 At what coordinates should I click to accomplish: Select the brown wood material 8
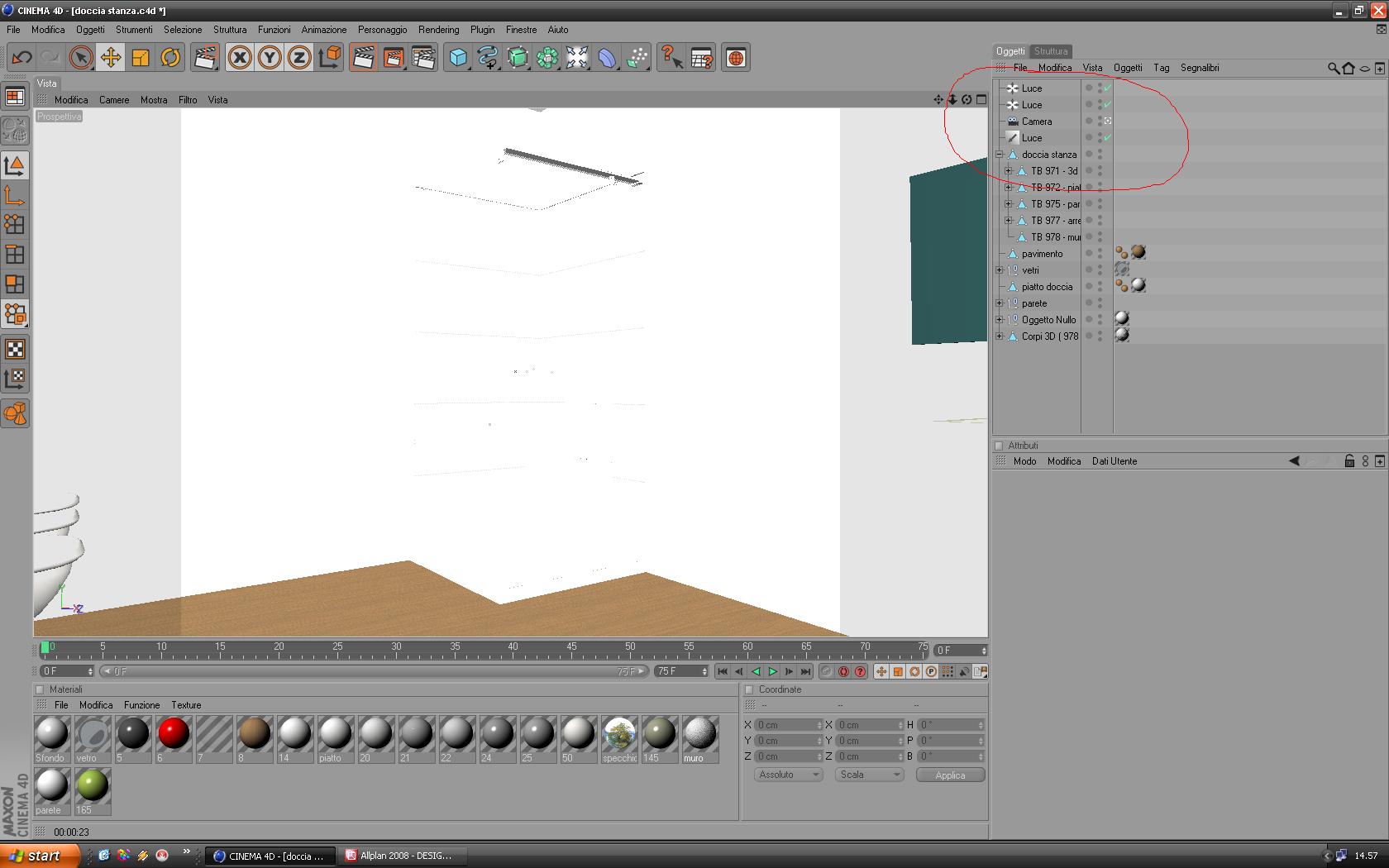coord(255,739)
